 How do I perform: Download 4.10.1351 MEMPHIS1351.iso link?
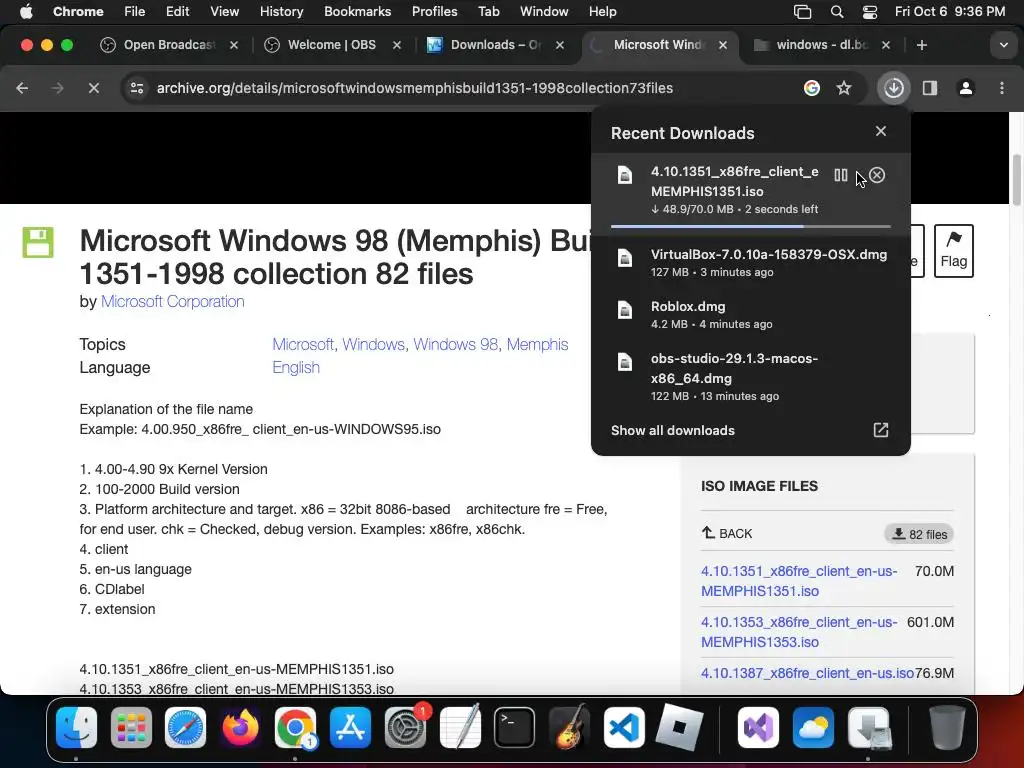pos(799,581)
